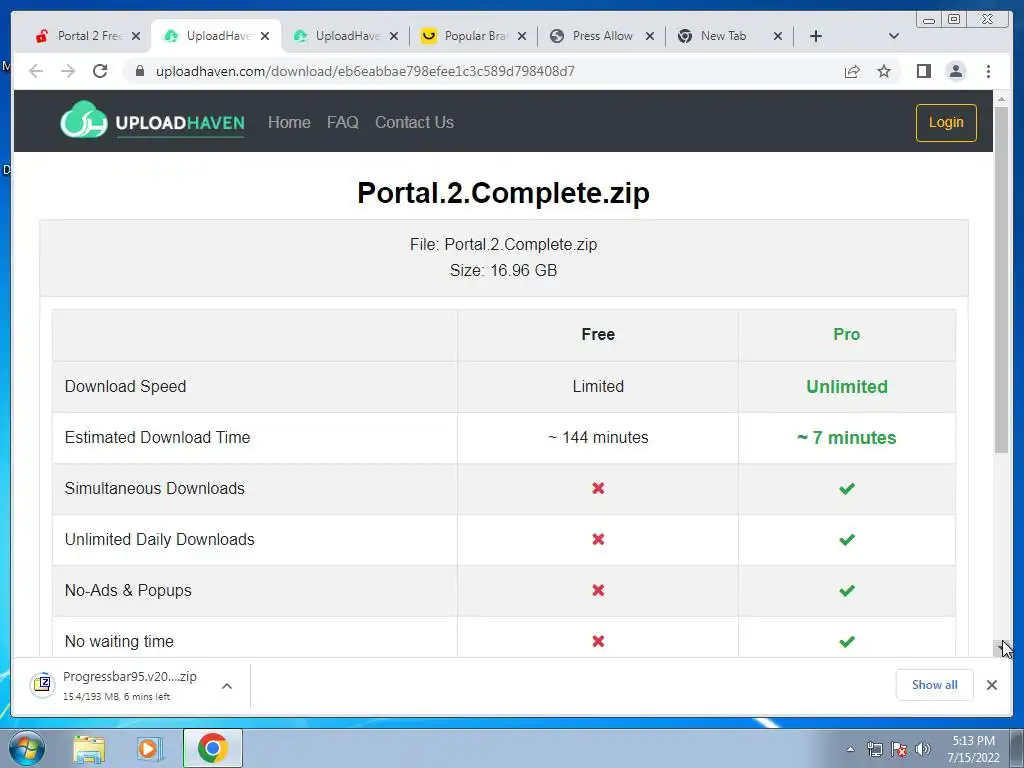The width and height of the screenshot is (1024, 768).
Task: Click the ~ 7 minutes cell
Action: tap(846, 438)
